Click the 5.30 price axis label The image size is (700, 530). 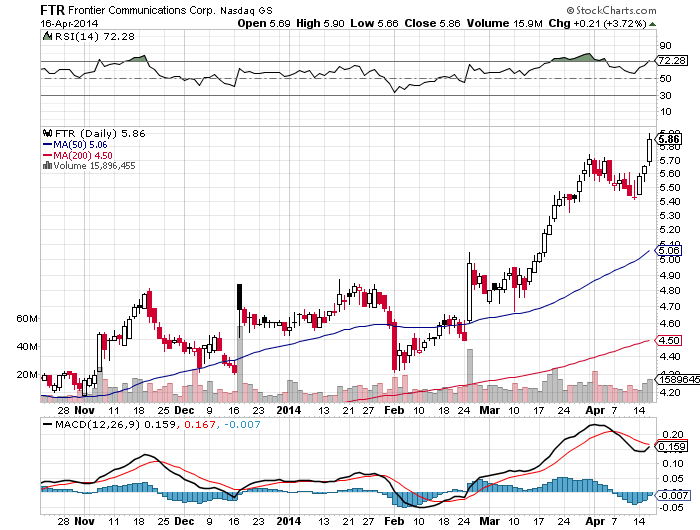[670, 216]
